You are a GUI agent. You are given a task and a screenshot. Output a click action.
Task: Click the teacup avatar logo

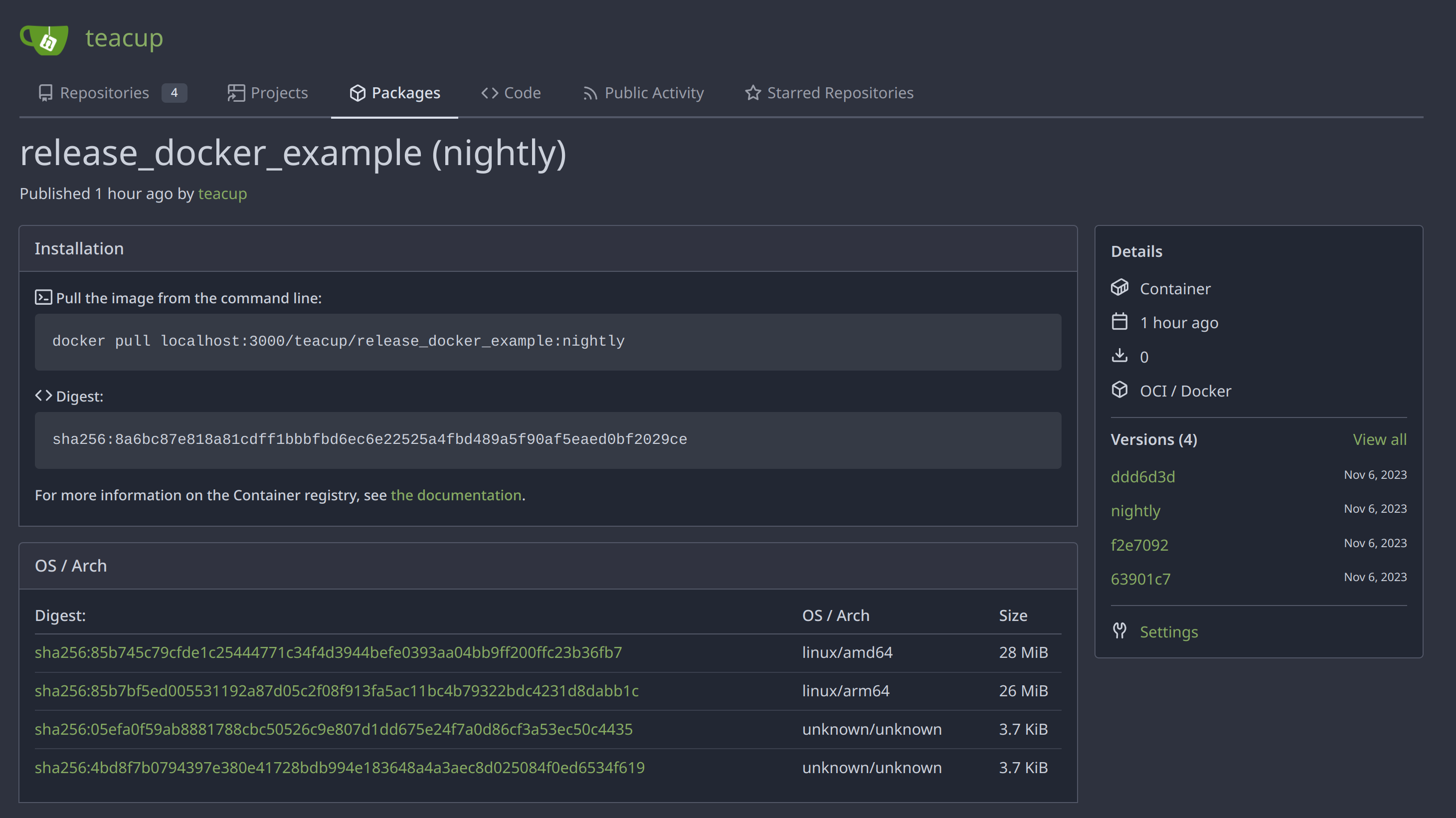click(45, 39)
